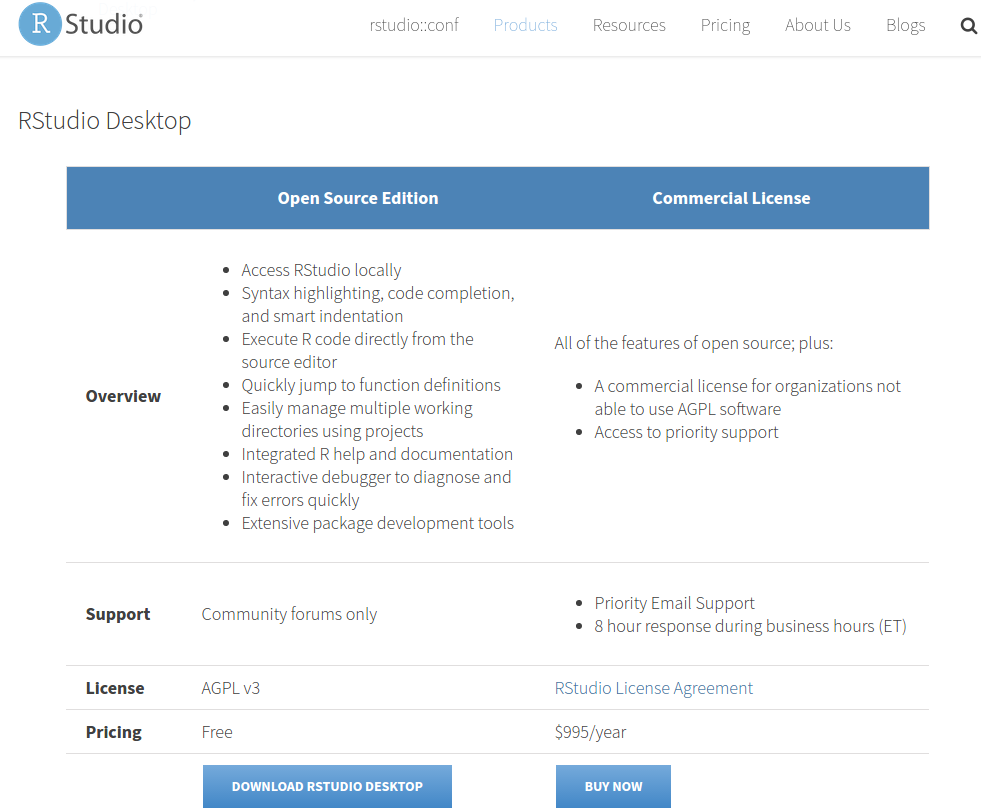Click the Buy Now button
The width and height of the screenshot is (981, 809).
coord(613,786)
